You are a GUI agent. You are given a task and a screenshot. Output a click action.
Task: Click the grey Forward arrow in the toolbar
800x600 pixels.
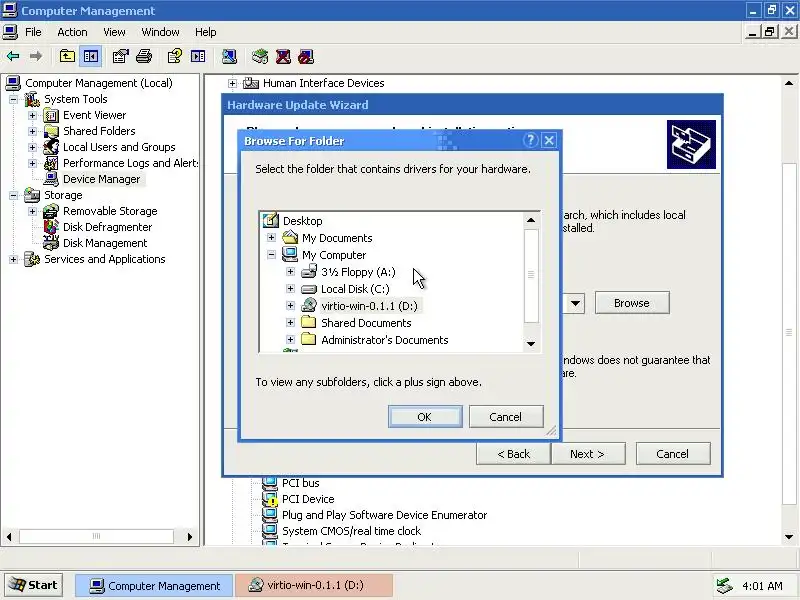tap(36, 56)
